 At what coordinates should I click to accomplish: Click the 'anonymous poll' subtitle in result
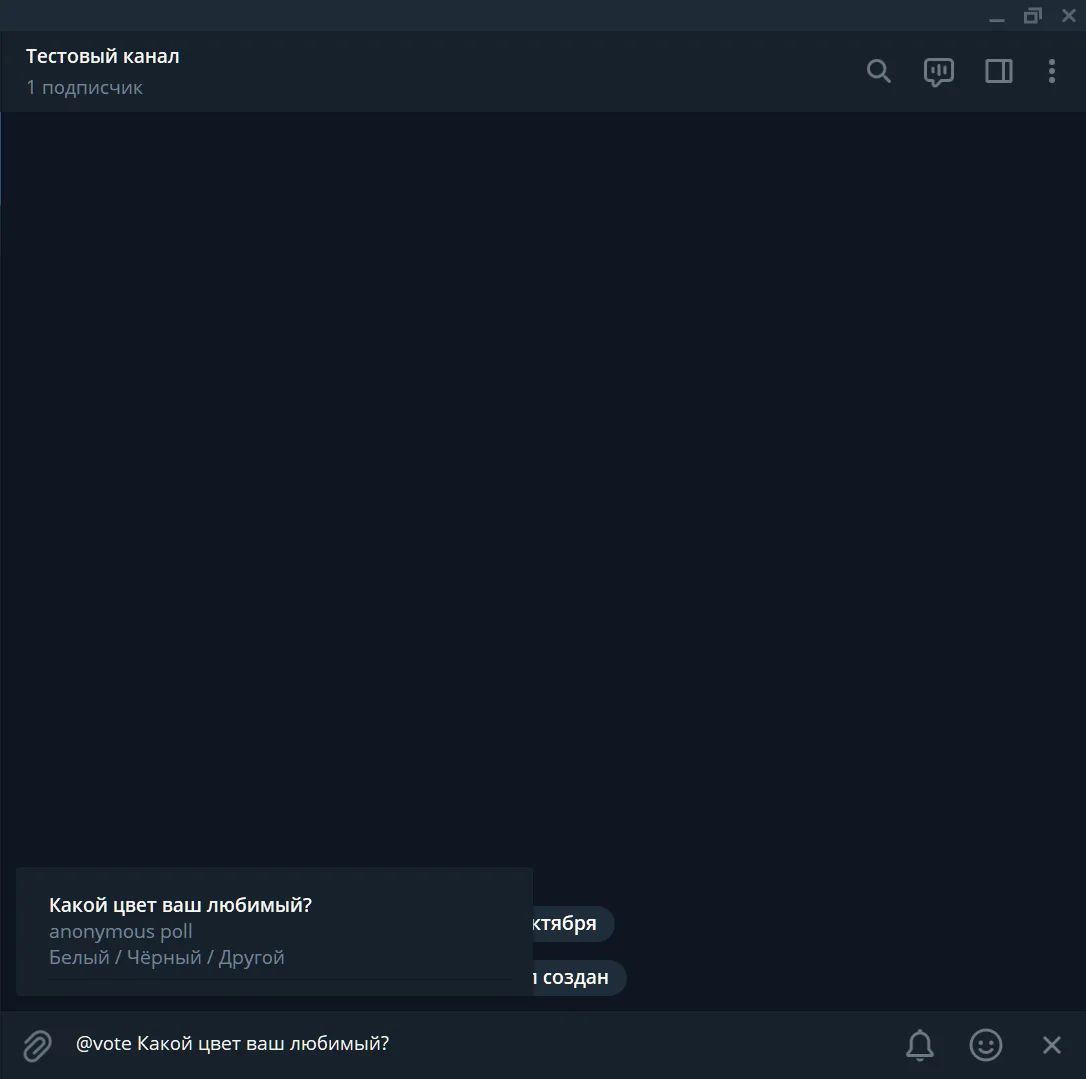(x=121, y=931)
